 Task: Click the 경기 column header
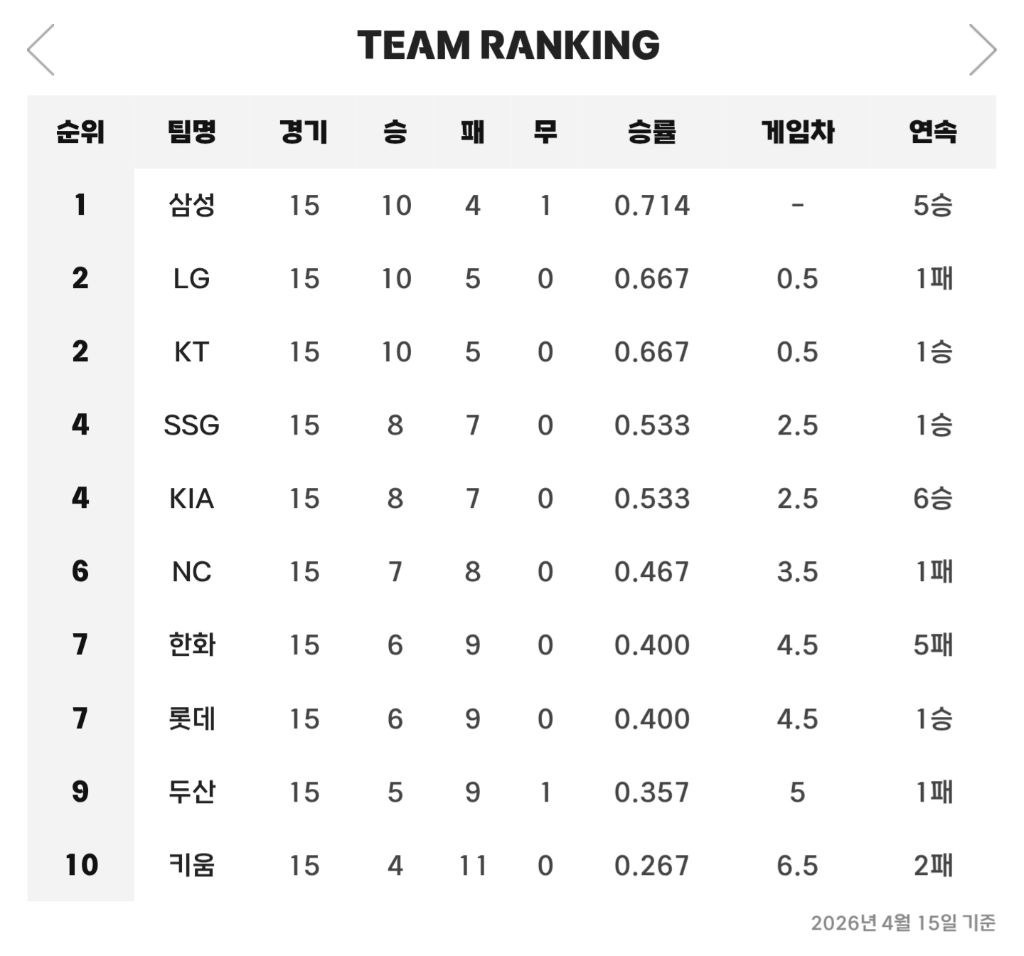click(x=304, y=131)
